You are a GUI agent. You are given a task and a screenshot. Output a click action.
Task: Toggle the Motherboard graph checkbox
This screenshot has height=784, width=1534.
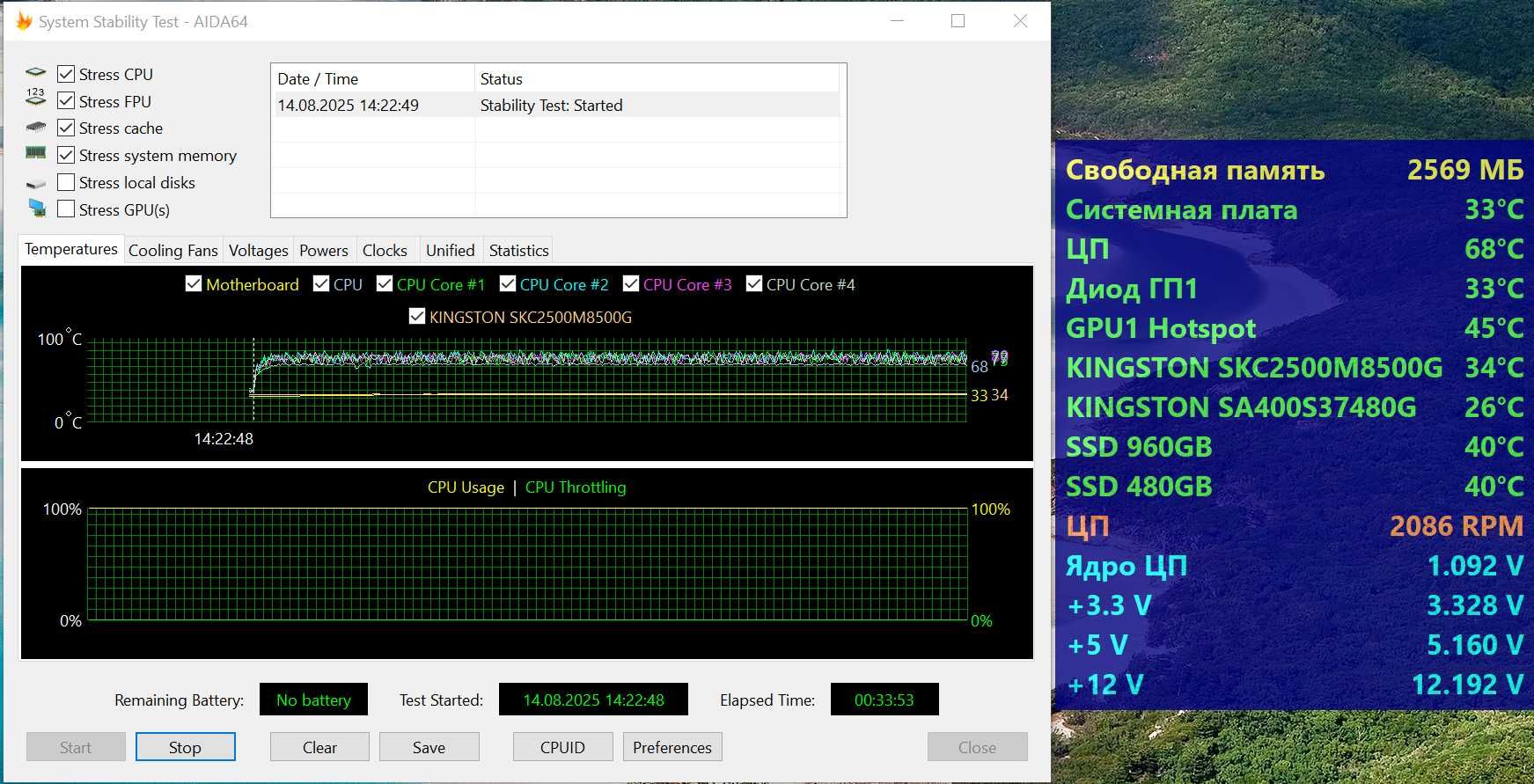[x=194, y=284]
